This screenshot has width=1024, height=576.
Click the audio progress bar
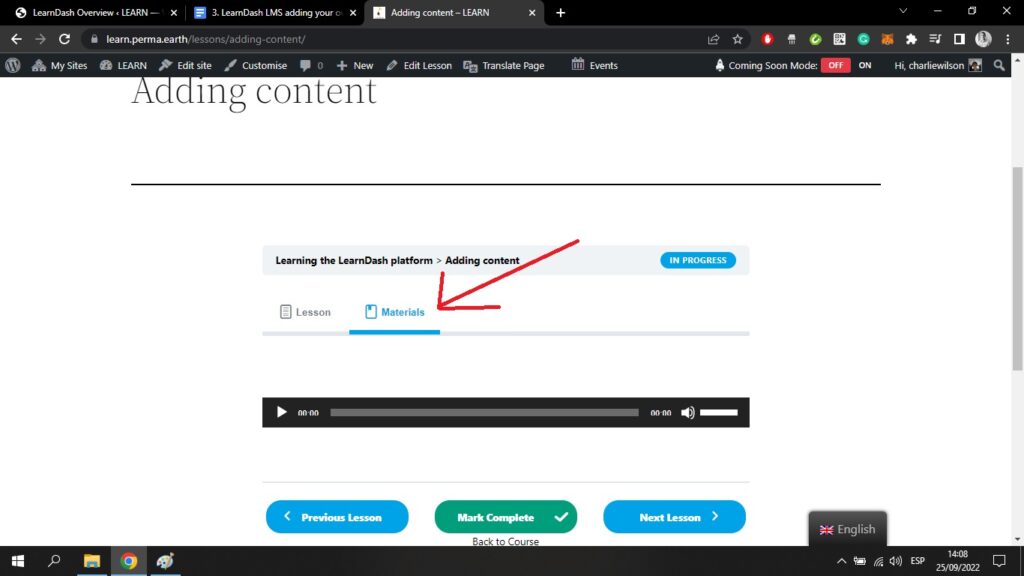[484, 412]
